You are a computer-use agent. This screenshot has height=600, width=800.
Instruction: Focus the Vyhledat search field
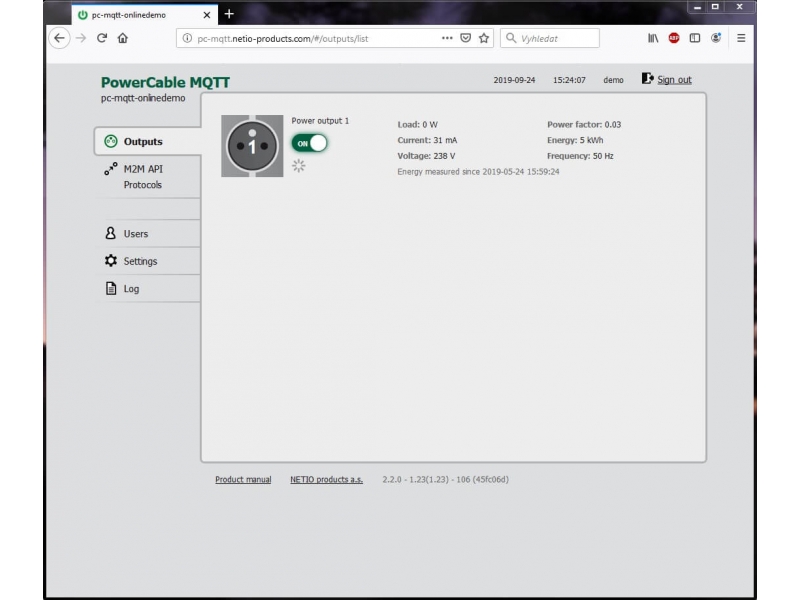click(x=549, y=38)
